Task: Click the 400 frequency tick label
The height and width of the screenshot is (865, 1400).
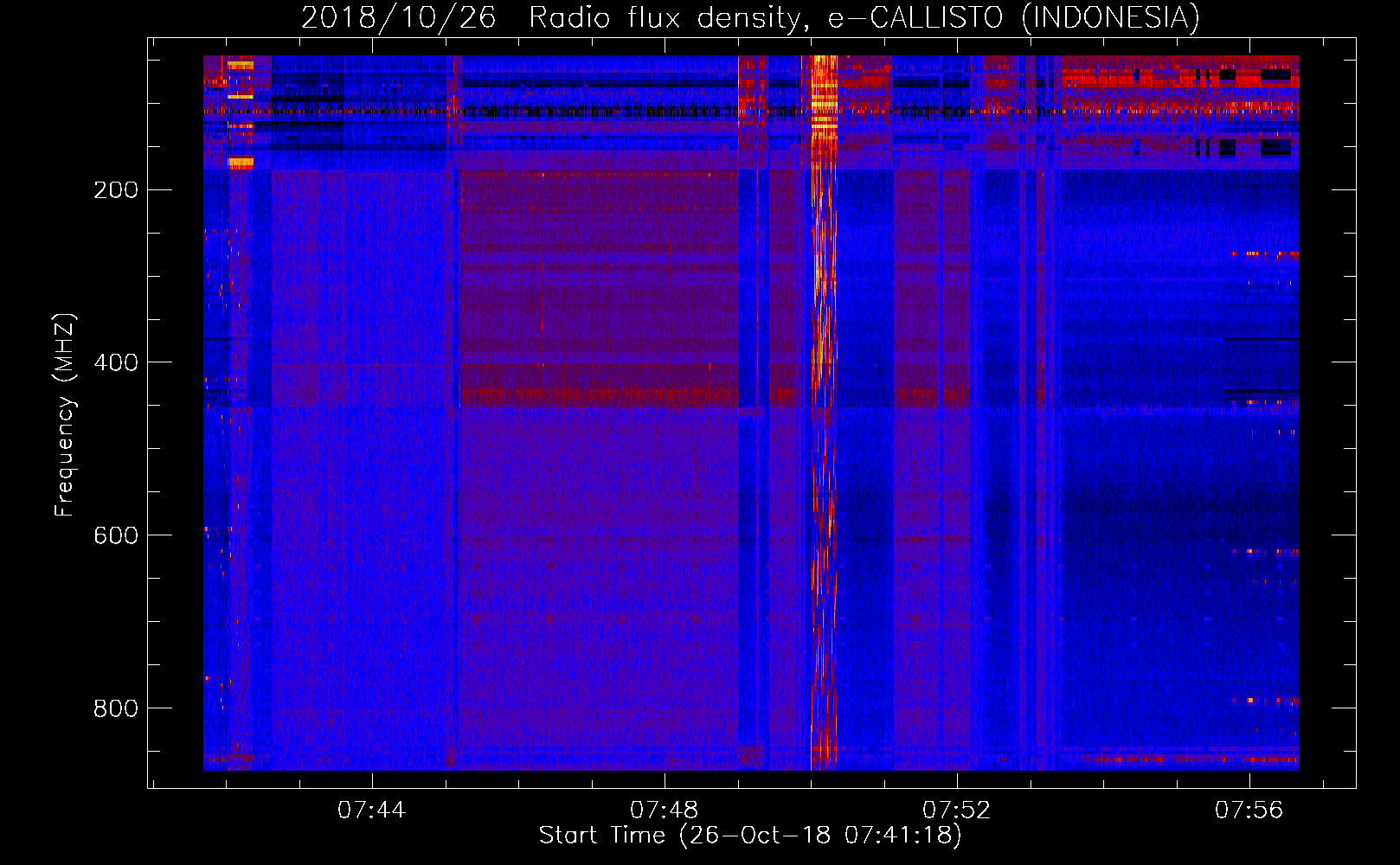Action: [x=116, y=362]
